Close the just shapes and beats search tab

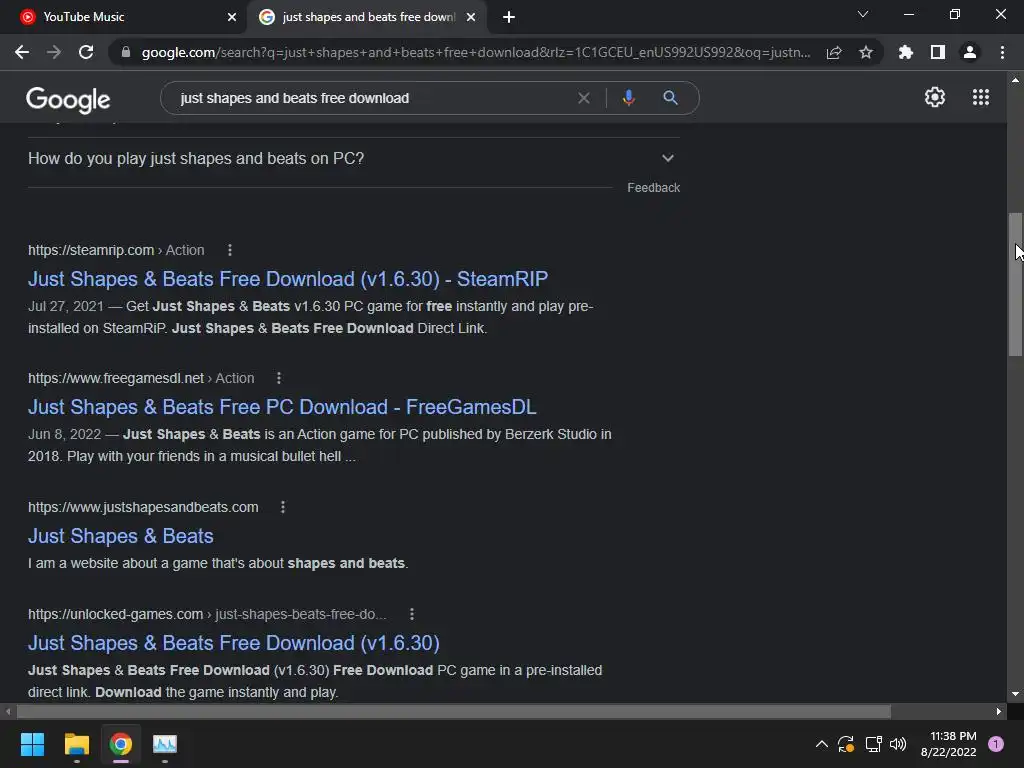471,18
